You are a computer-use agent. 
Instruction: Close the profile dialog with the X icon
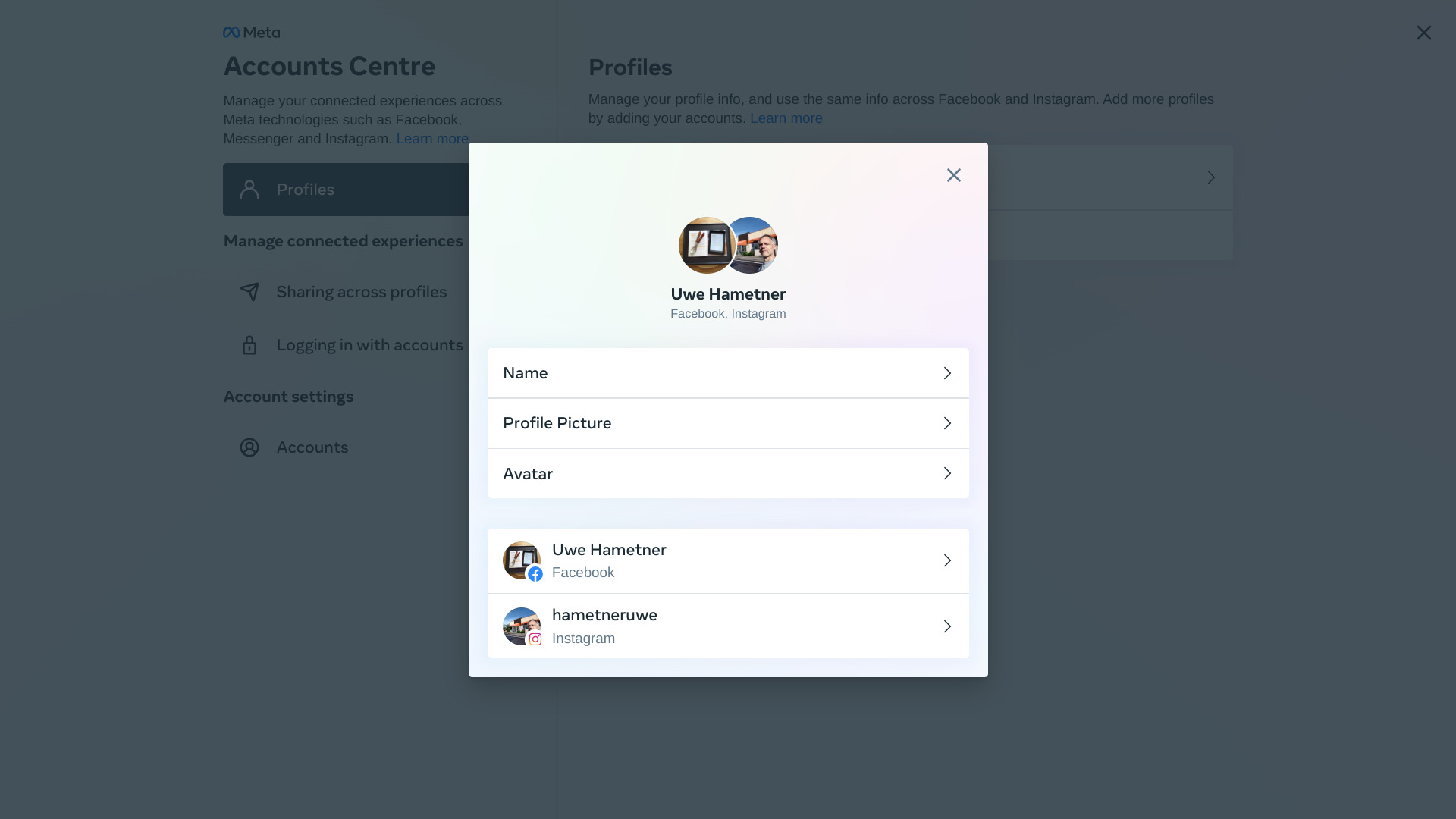pos(953,175)
